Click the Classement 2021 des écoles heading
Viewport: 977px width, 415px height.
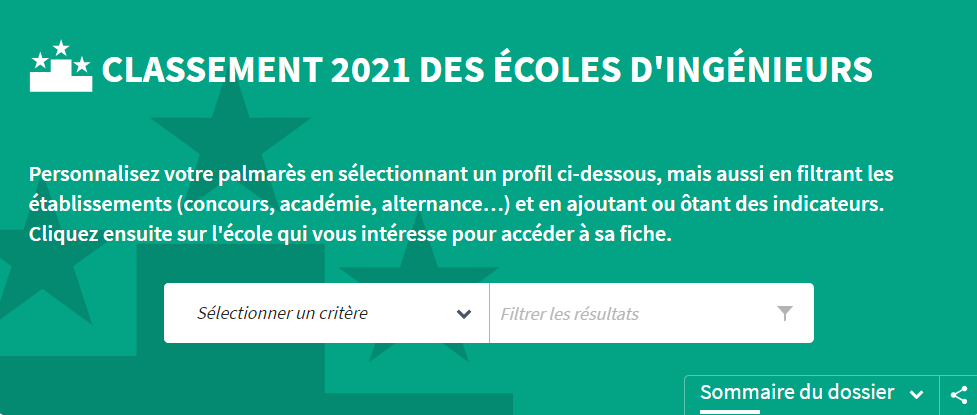point(487,69)
